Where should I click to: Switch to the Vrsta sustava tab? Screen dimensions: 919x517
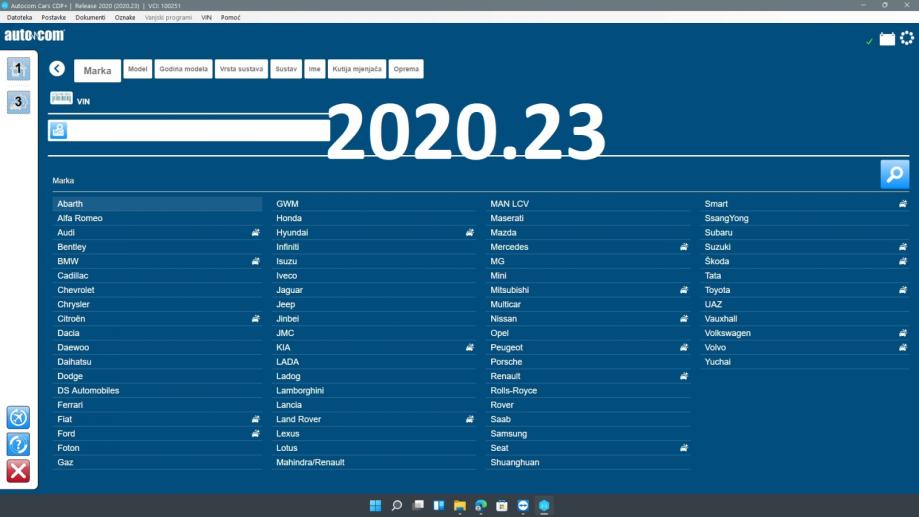[x=241, y=69]
